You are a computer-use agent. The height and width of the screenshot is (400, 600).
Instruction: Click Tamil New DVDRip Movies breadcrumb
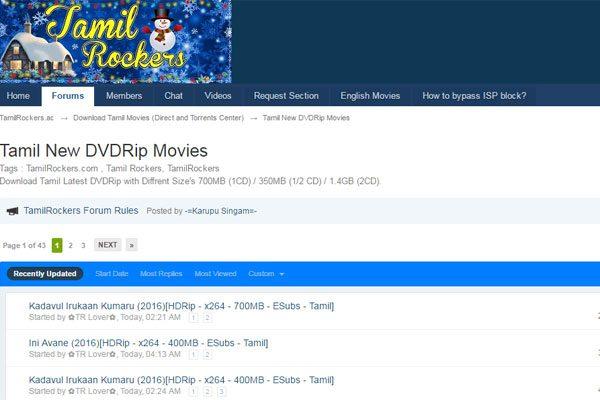[306, 118]
